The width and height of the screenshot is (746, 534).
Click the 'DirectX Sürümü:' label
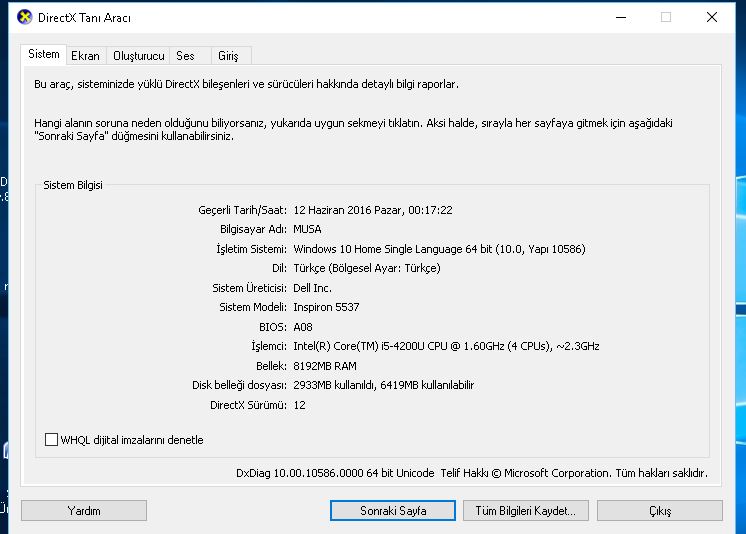(249, 405)
